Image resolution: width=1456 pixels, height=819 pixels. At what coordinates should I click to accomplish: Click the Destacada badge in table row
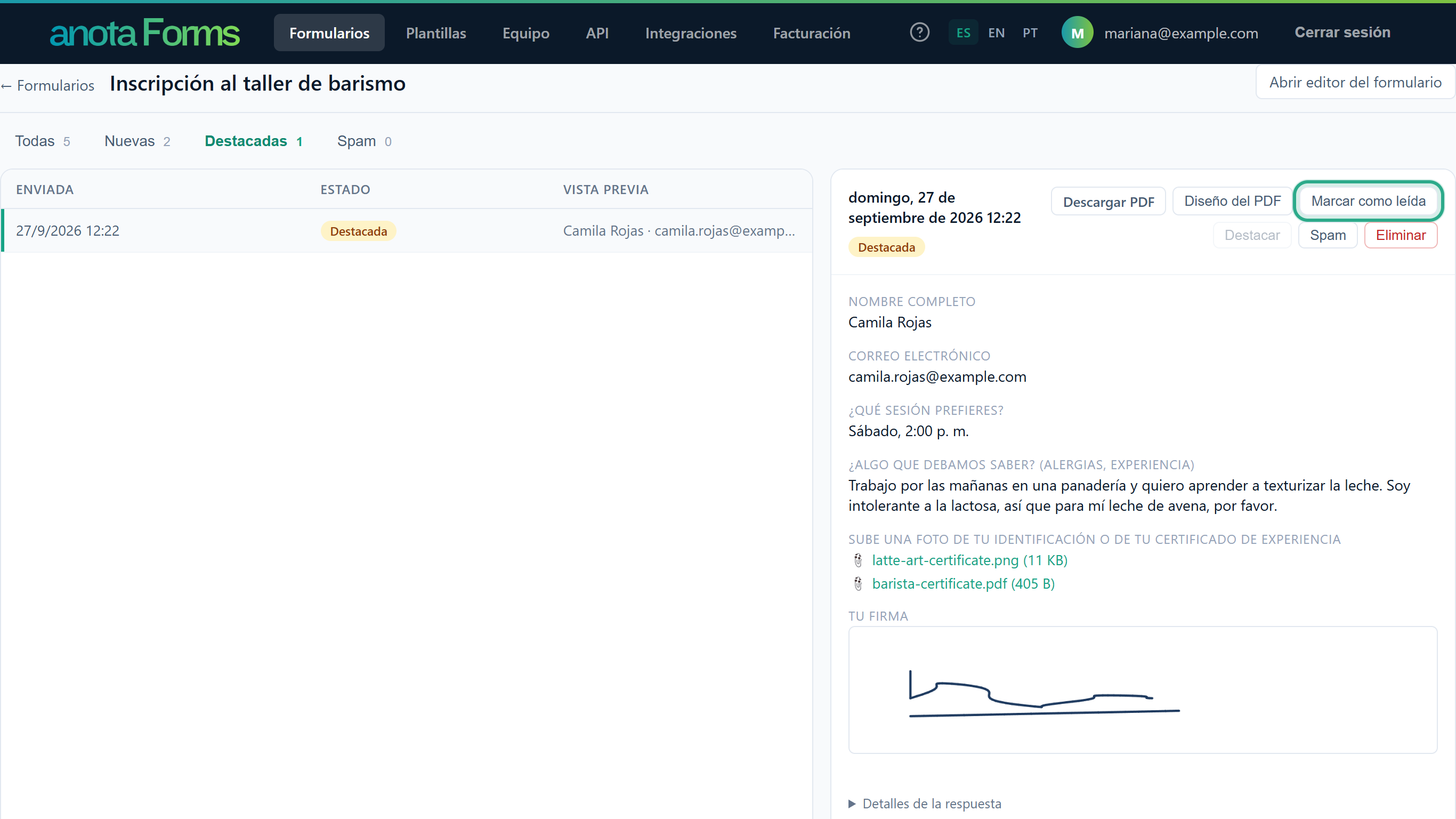pos(358,231)
